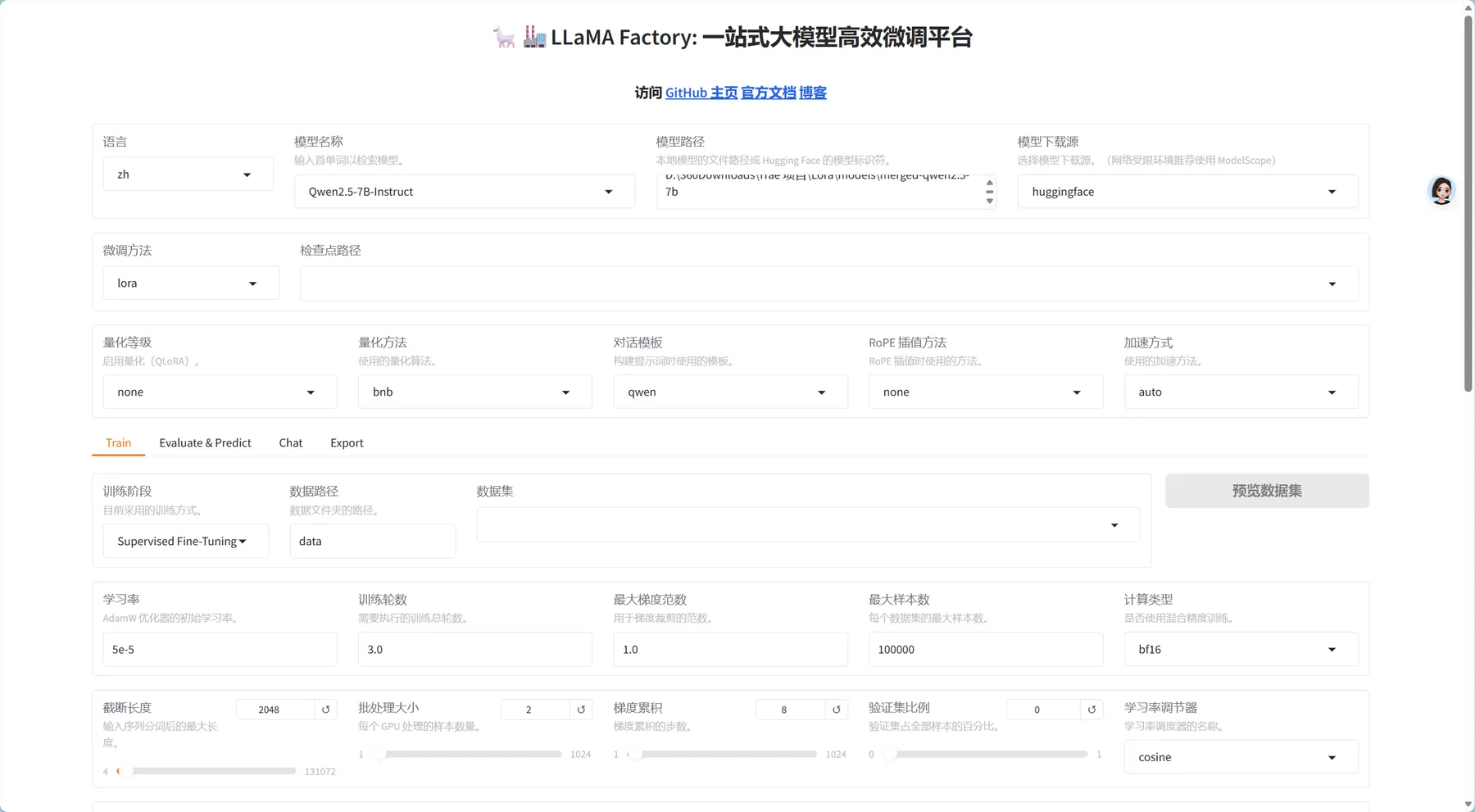This screenshot has height=812, width=1475.
Task: Click the reset icon next to 批处理大小
Action: click(581, 710)
